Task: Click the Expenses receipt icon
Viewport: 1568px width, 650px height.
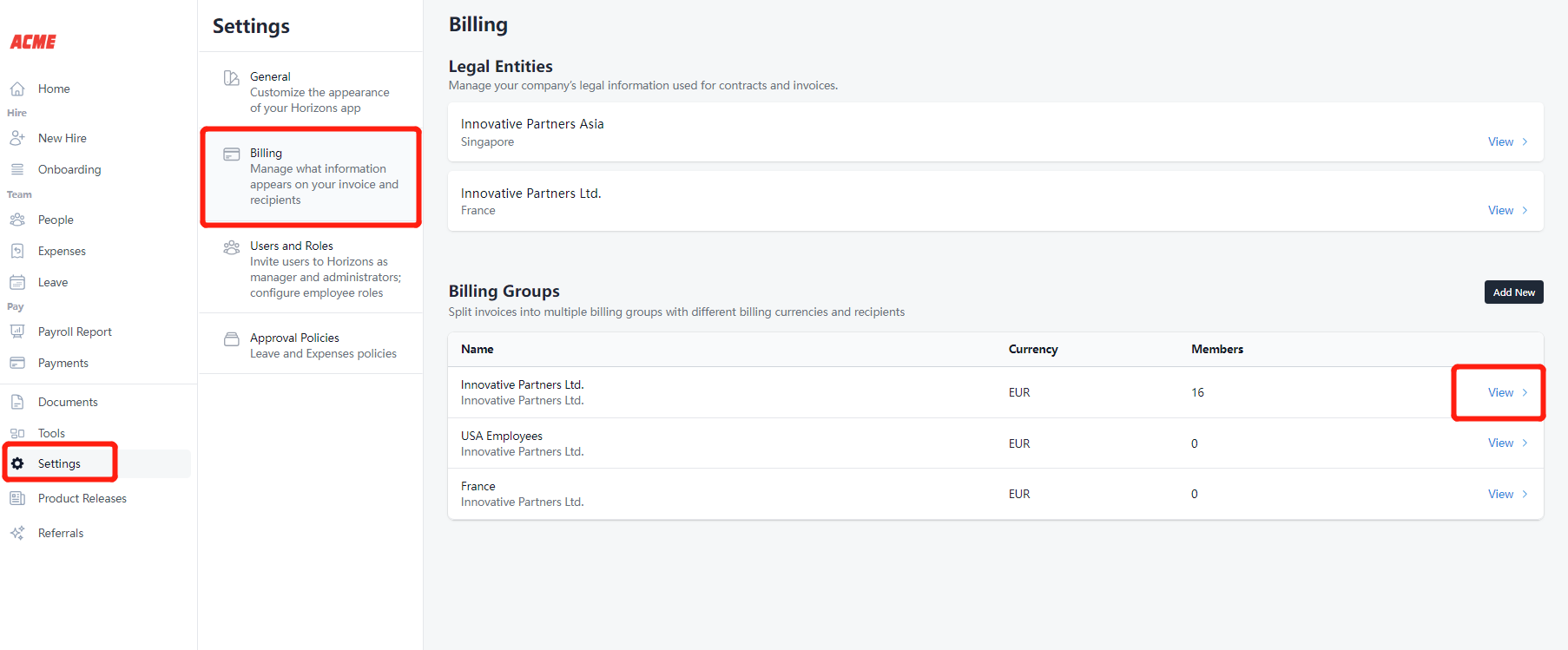Action: coord(17,251)
